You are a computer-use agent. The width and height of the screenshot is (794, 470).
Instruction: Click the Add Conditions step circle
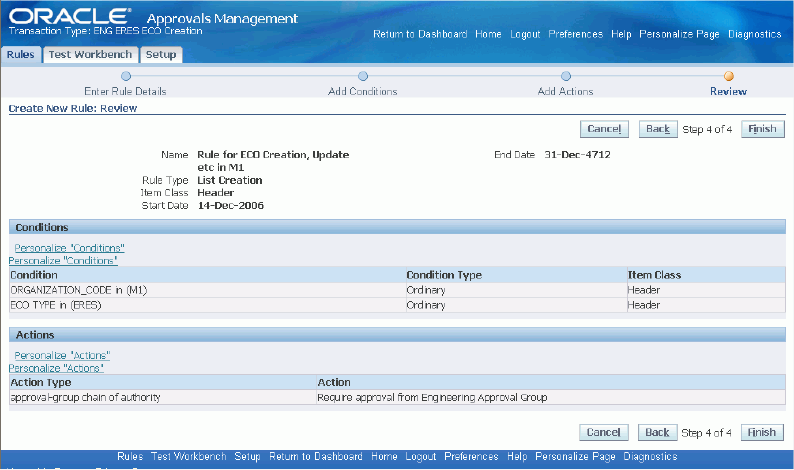(363, 76)
